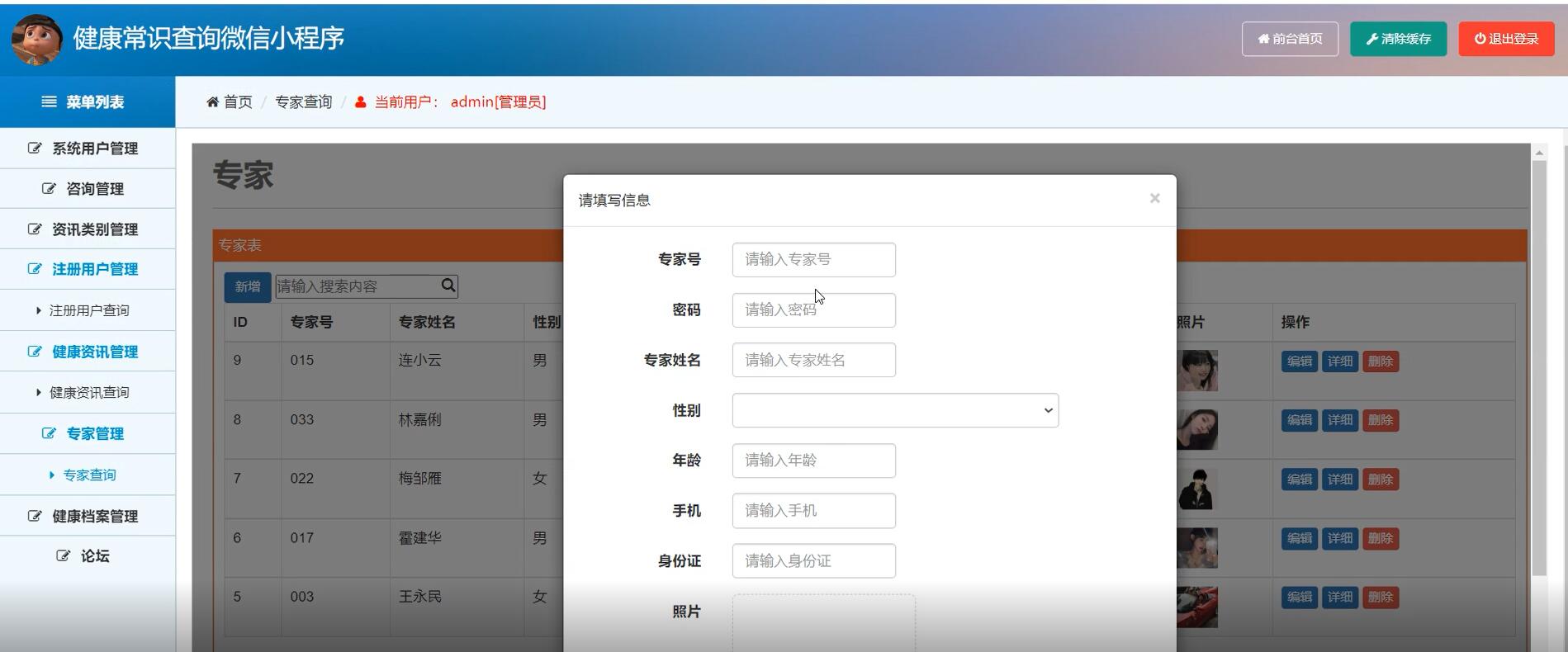Click the edit icon beside 咨询管理
Screen dimensions: 1568x652
coord(49,188)
